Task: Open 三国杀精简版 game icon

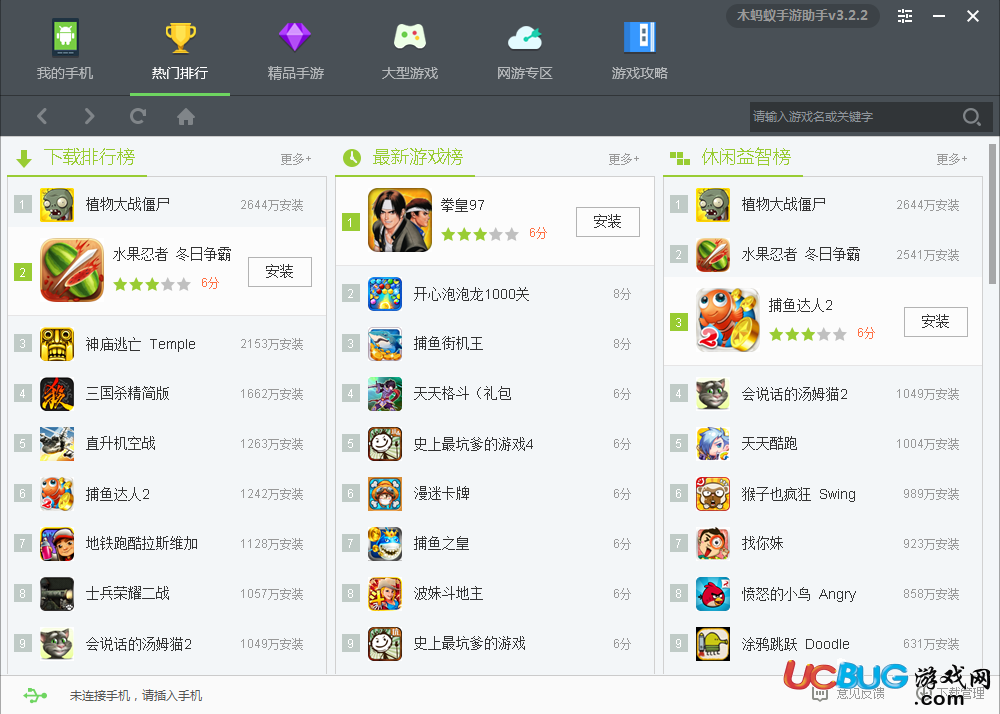Action: click(x=57, y=393)
